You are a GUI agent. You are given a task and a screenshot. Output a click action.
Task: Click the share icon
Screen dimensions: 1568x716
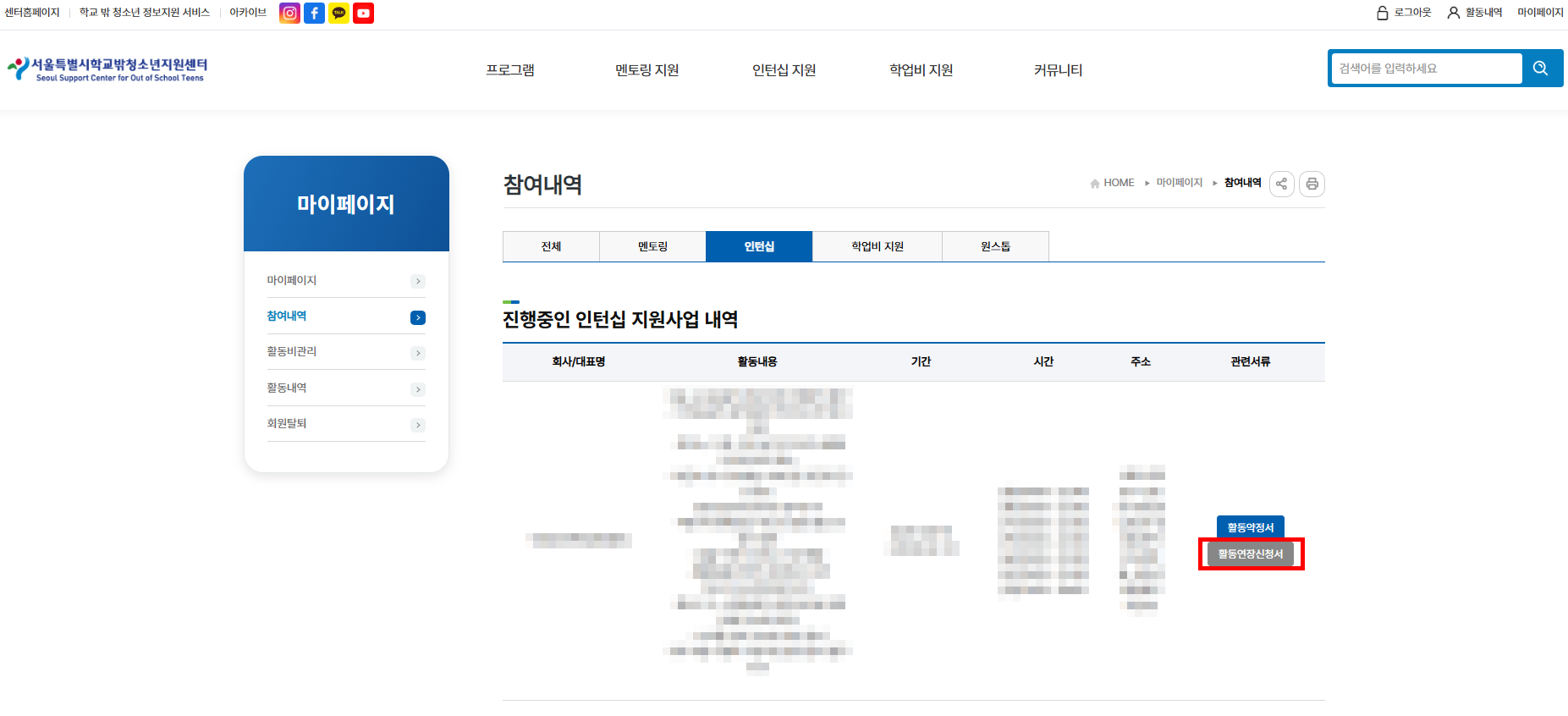1281,184
